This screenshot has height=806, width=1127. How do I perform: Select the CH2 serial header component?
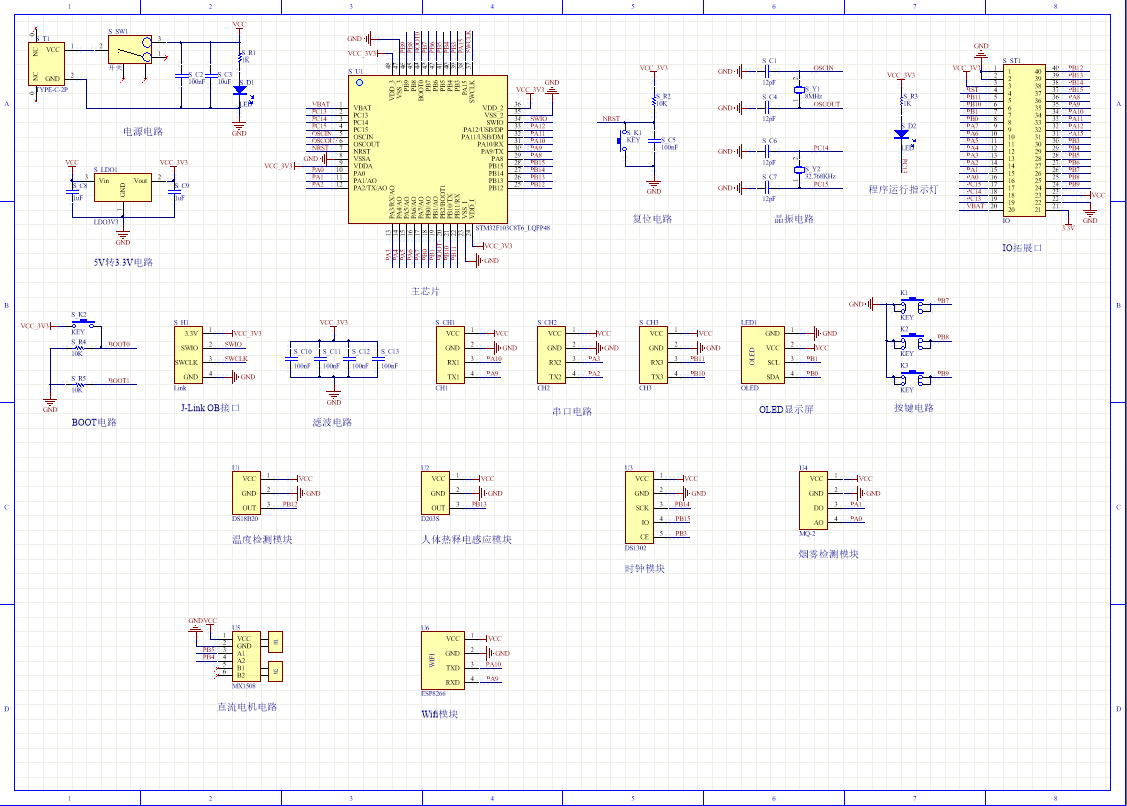pos(552,354)
